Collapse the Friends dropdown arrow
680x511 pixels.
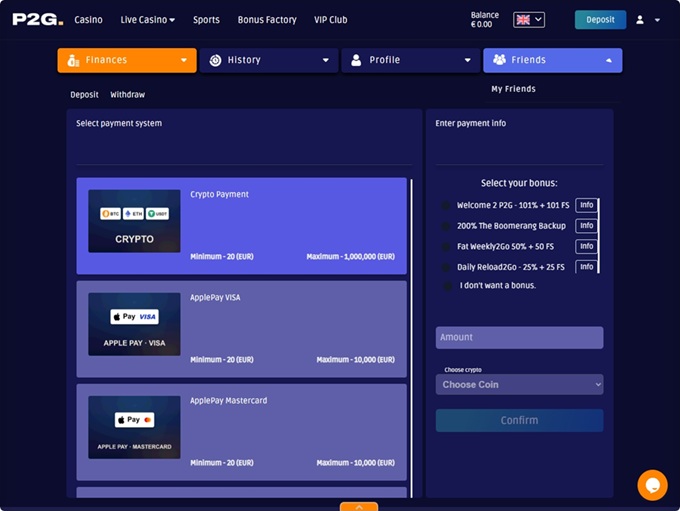pyautogui.click(x=609, y=60)
